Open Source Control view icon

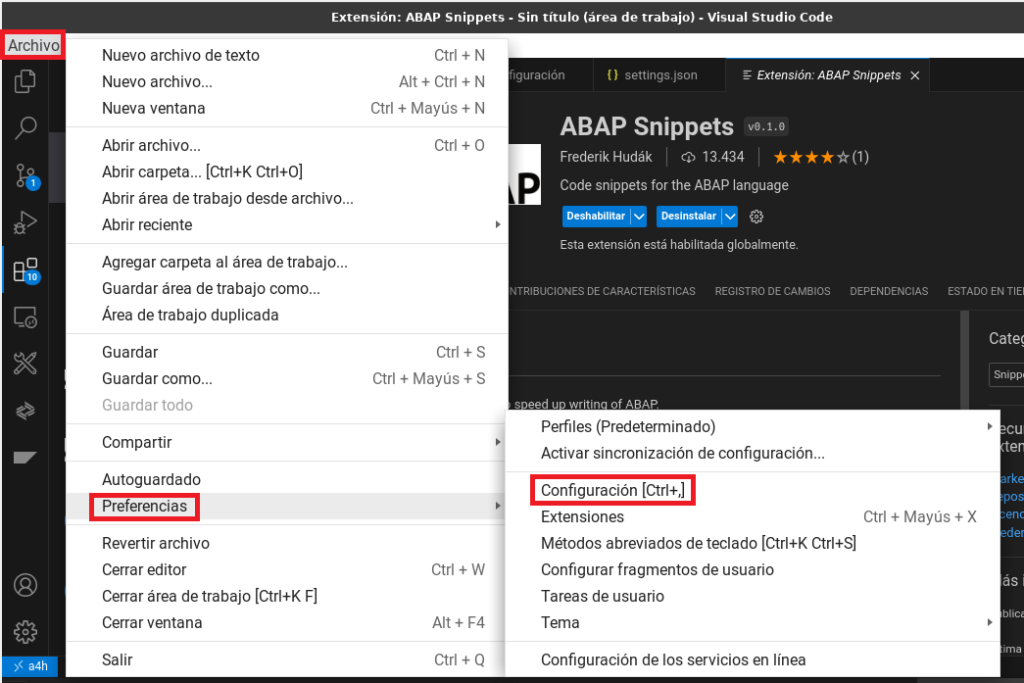(x=26, y=176)
